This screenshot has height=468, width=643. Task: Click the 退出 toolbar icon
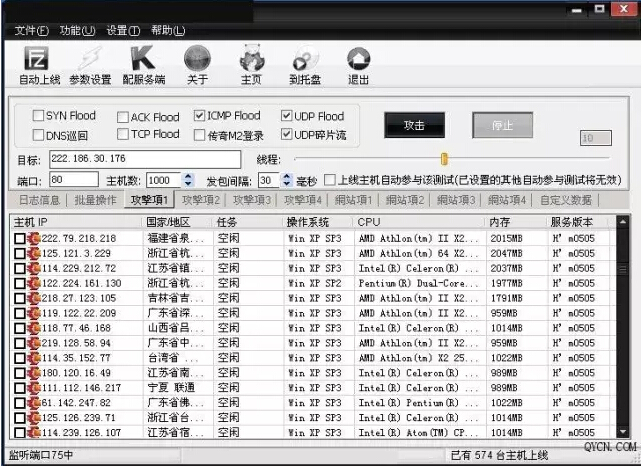point(358,60)
